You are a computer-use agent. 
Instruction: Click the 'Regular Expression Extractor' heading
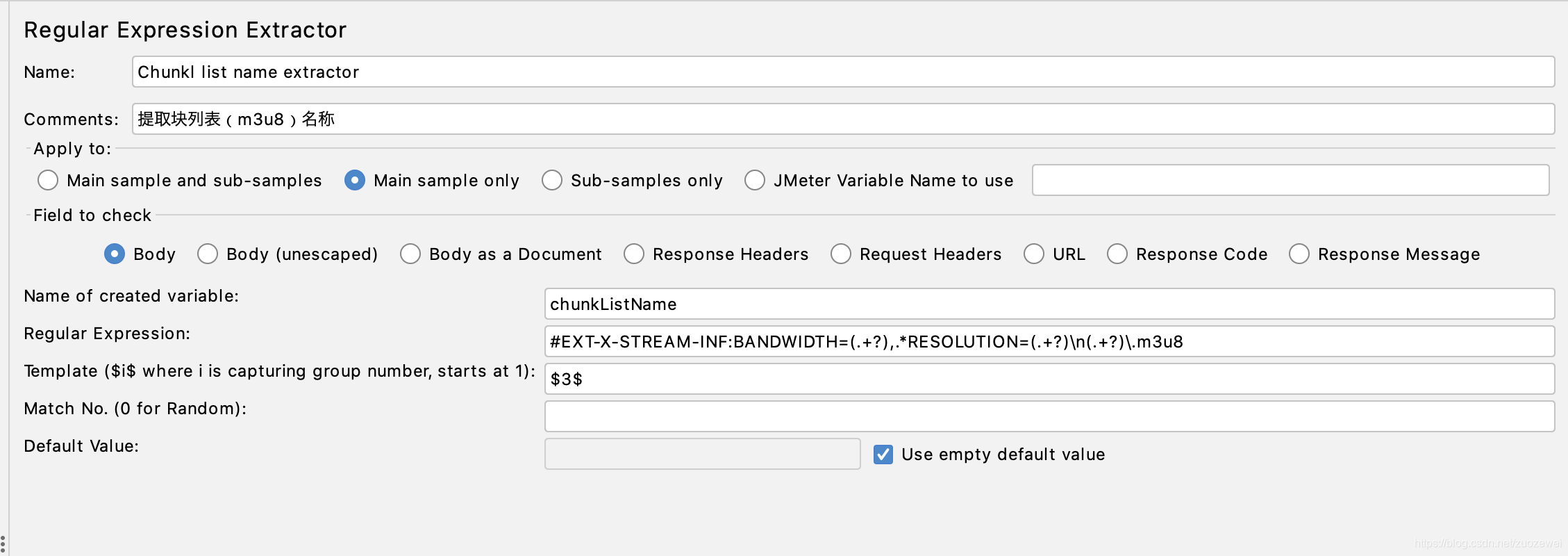coord(185,30)
